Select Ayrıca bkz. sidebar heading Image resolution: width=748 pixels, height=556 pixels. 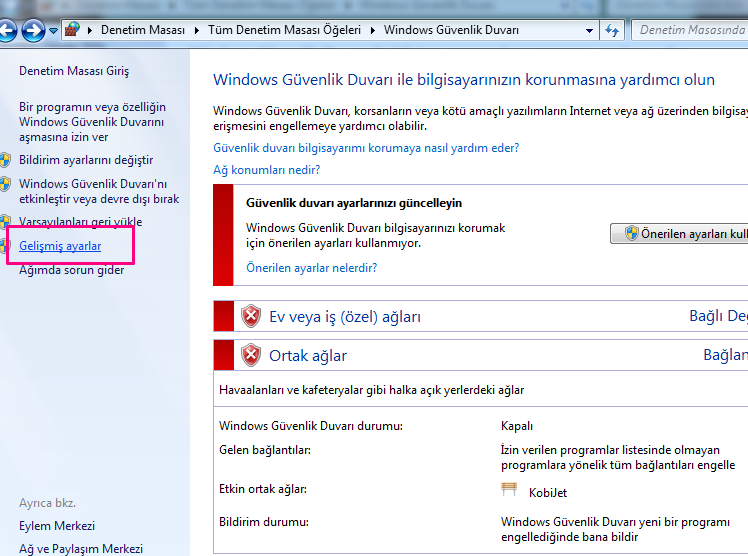tap(47, 503)
